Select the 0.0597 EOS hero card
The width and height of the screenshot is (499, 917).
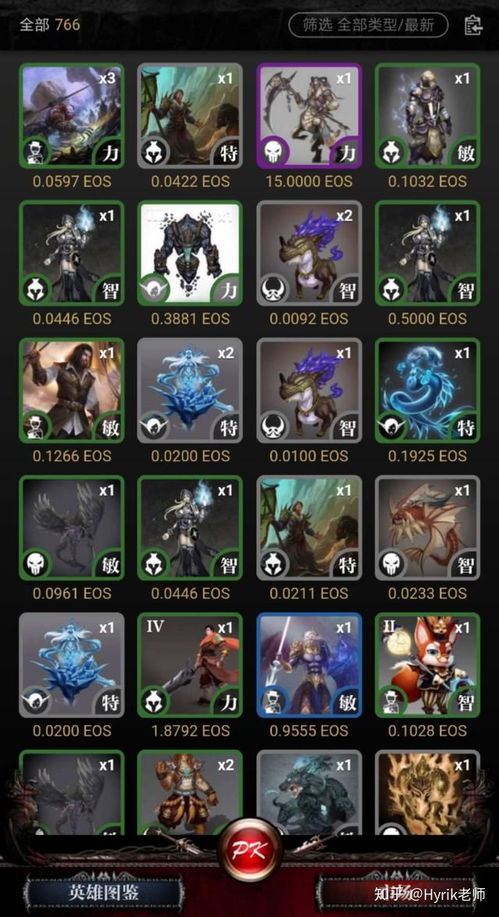(72, 116)
